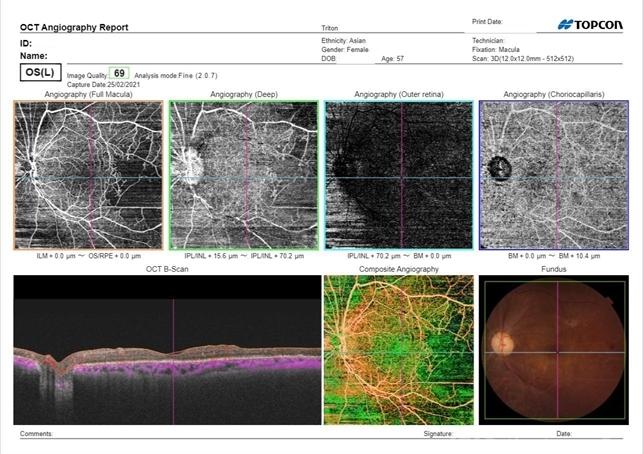This screenshot has width=643, height=454.
Task: Select the Composite Angiography image
Action: click(399, 350)
